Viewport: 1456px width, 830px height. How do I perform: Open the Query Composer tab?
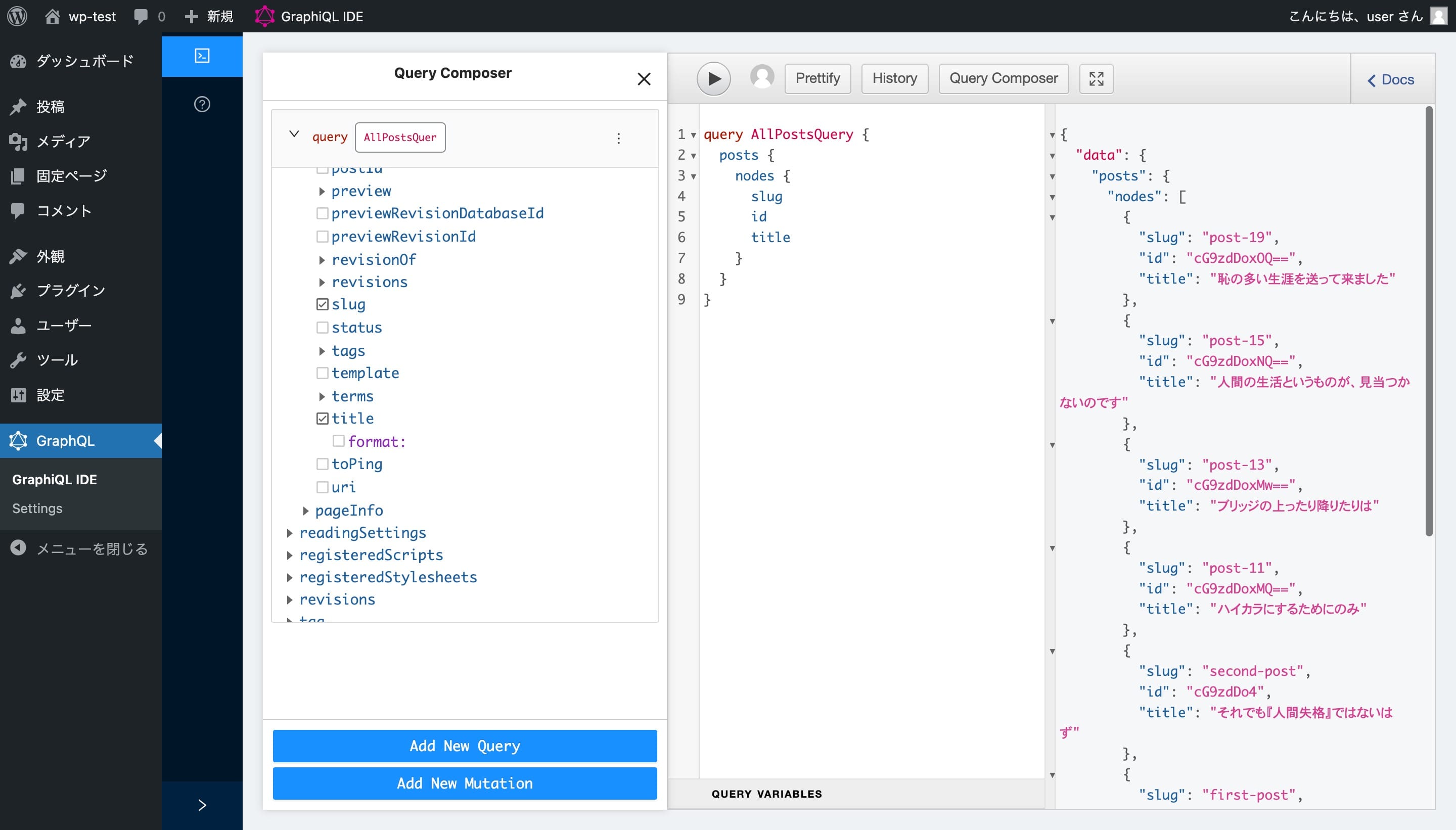[1004, 78]
